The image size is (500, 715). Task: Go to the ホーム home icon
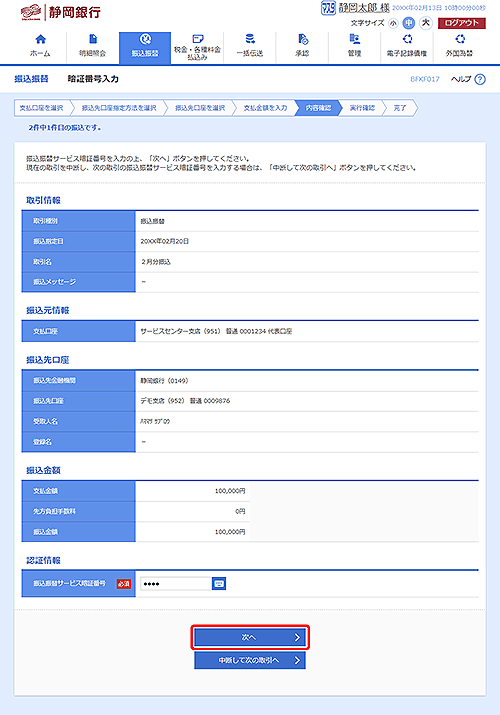(x=41, y=39)
